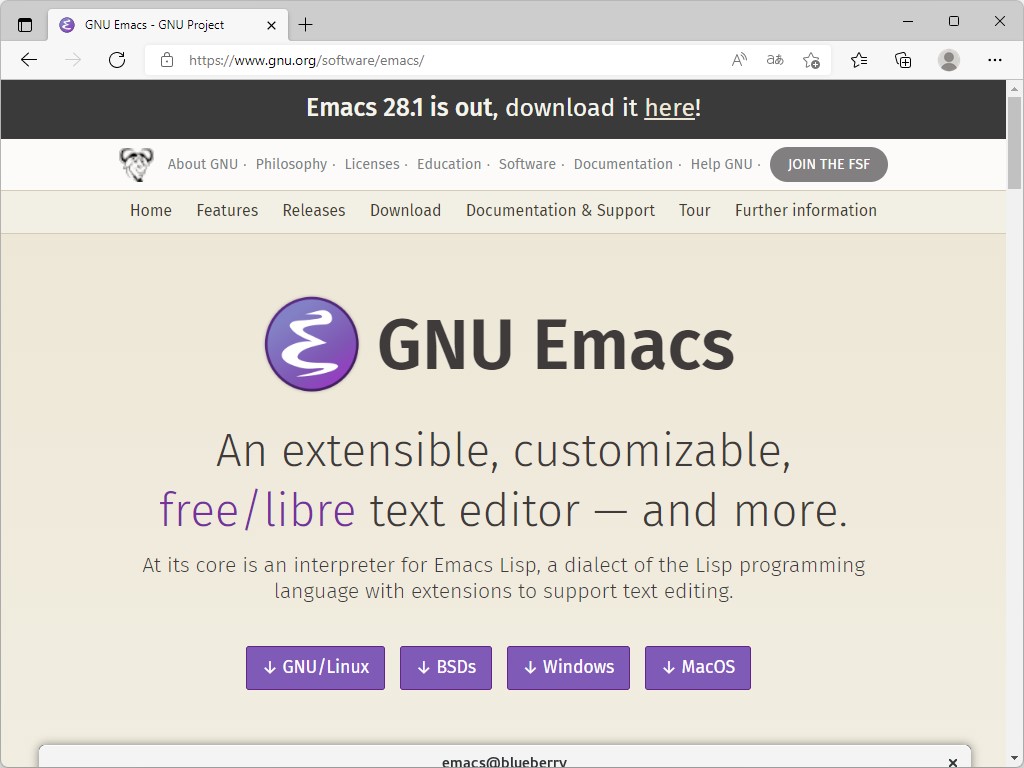The image size is (1024, 768).
Task: Download Emacs 28.1 via the here link
Action: 670,108
